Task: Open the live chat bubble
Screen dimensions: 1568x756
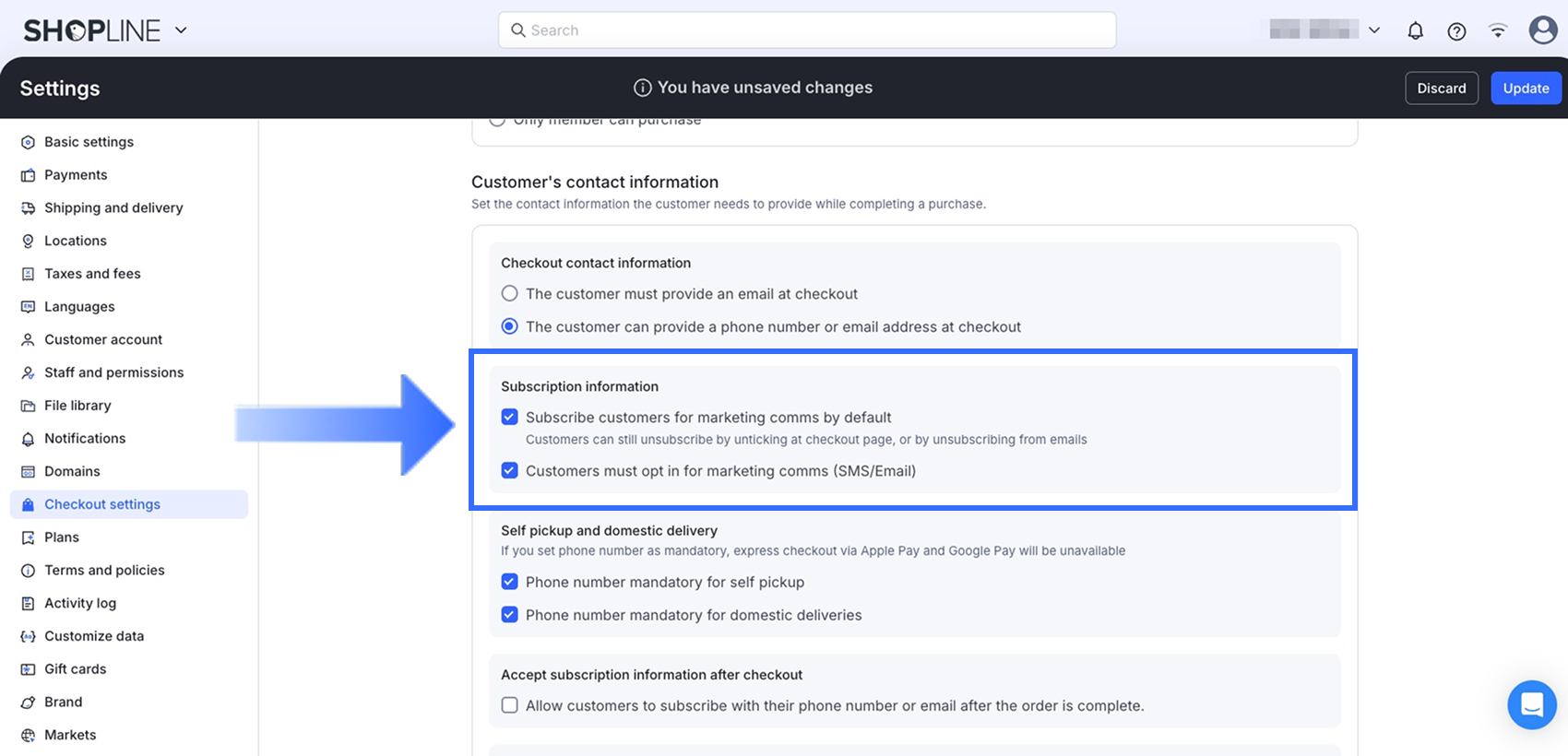Action: [1531, 705]
